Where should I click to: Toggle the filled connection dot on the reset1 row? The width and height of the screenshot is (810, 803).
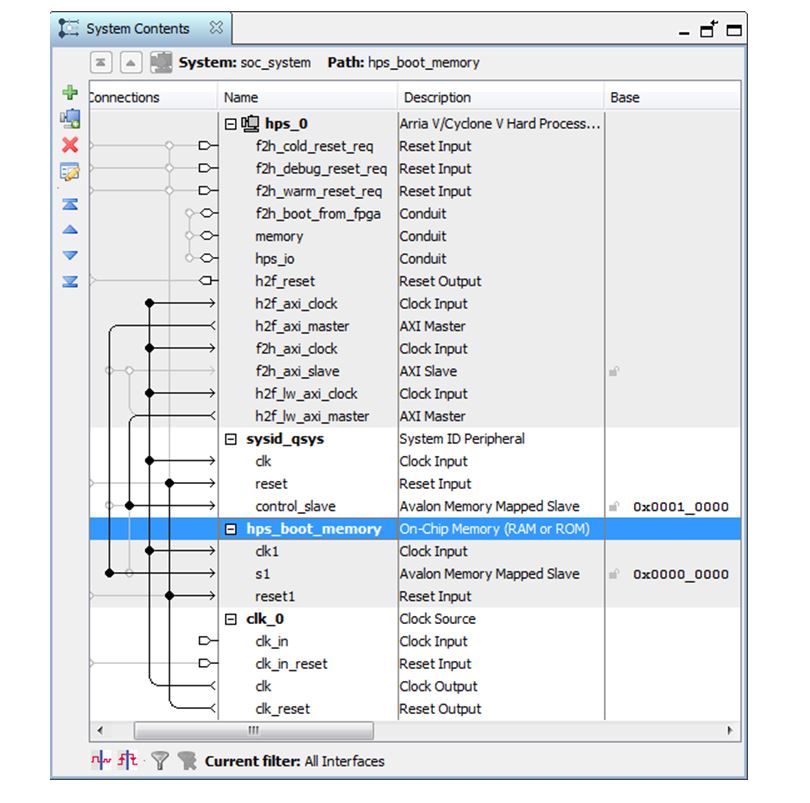(x=169, y=596)
